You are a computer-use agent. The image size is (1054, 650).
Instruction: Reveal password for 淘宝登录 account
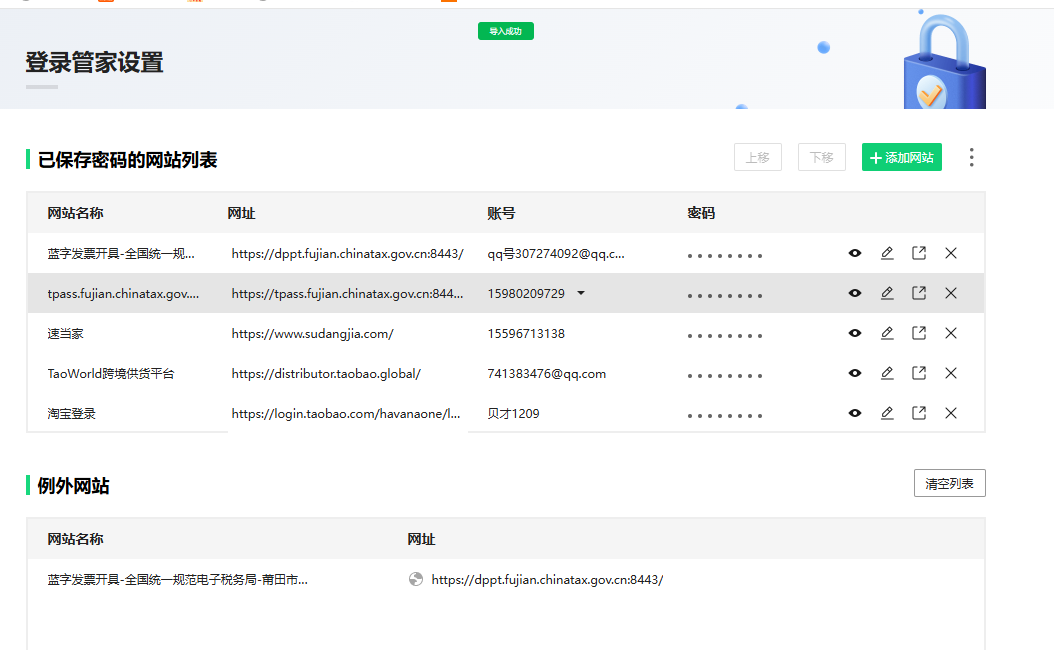(855, 413)
